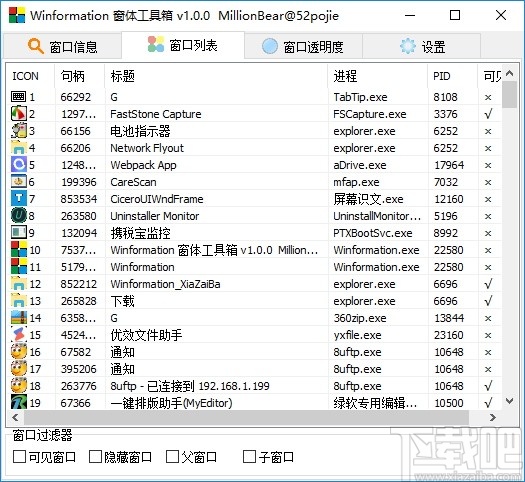The width and height of the screenshot is (525, 482).
Task: Click the row 10 Winformation icon
Action: (x=18, y=250)
